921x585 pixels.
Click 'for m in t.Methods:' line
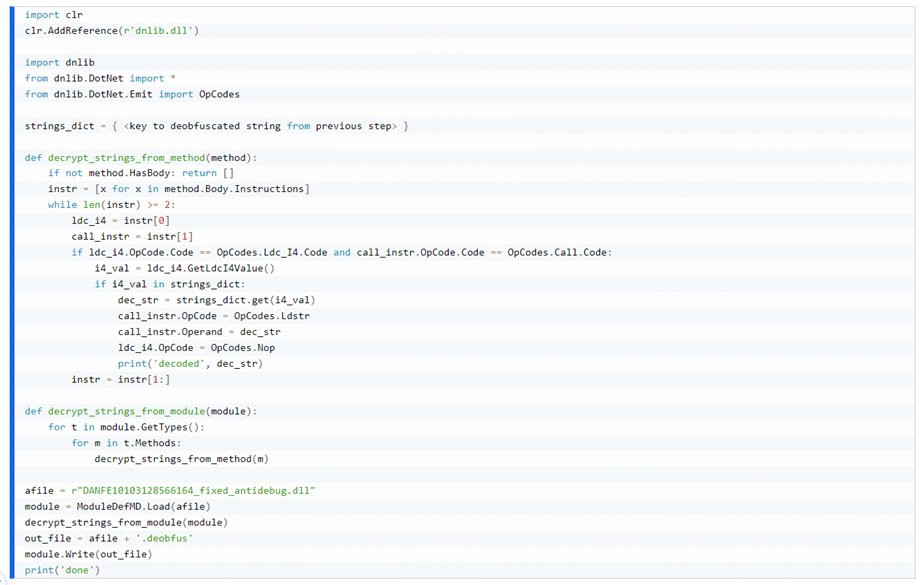click(x=126, y=442)
